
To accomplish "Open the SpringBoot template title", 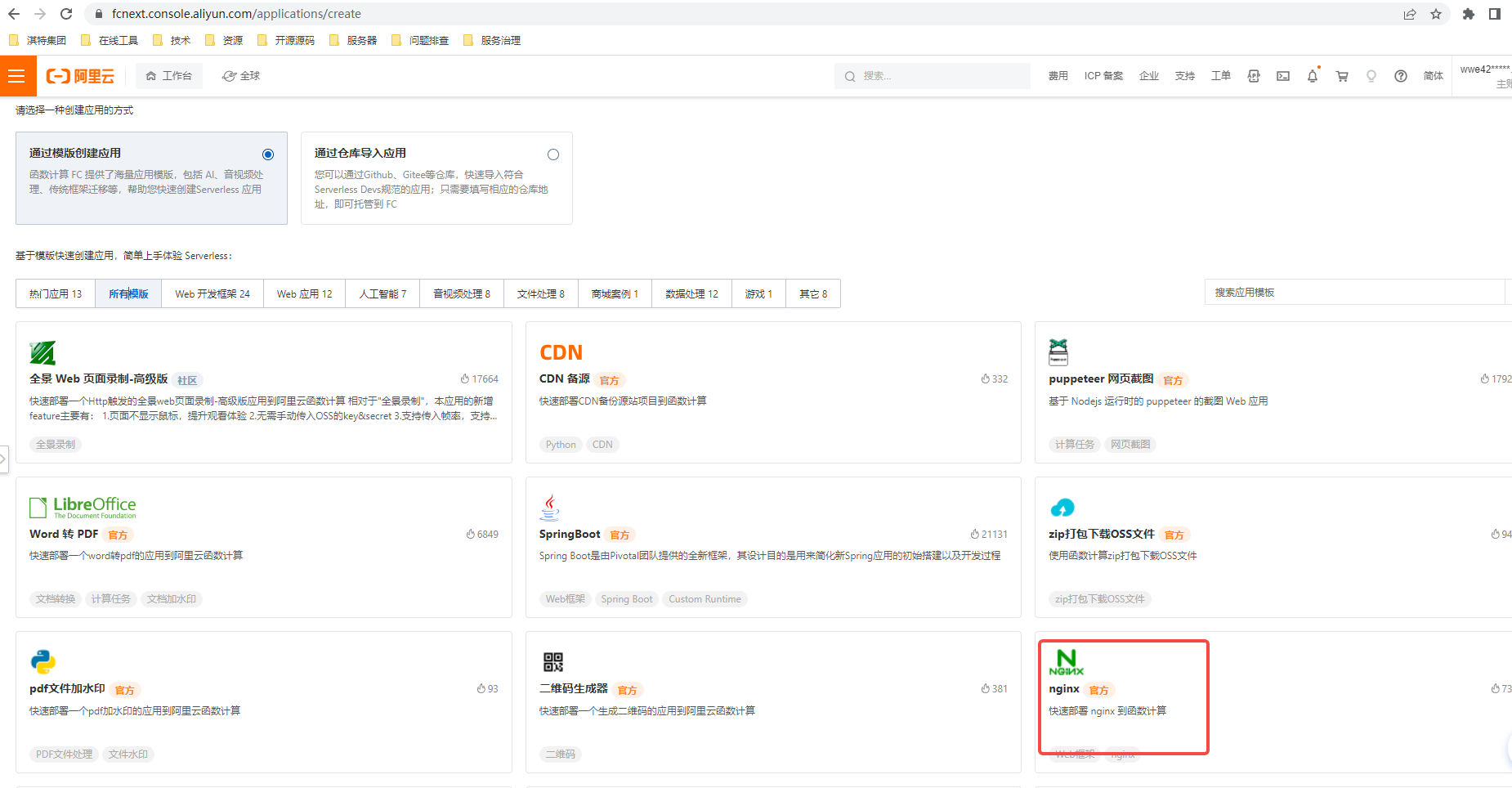I will (x=570, y=534).
